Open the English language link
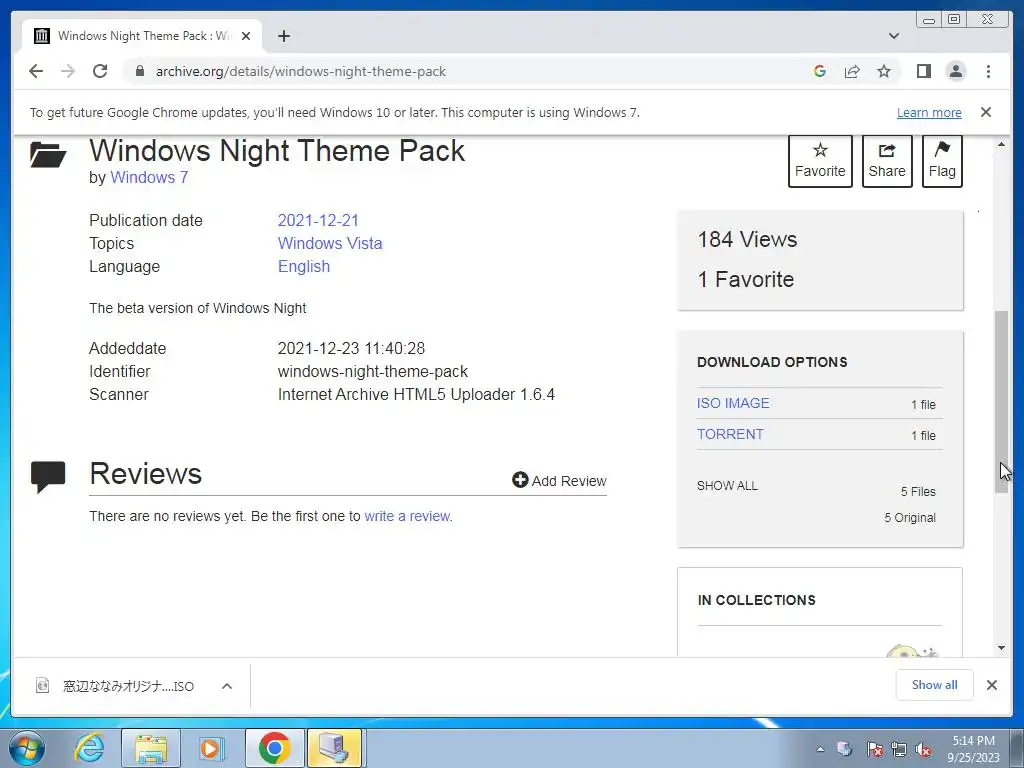The width and height of the screenshot is (1024, 768). click(304, 266)
